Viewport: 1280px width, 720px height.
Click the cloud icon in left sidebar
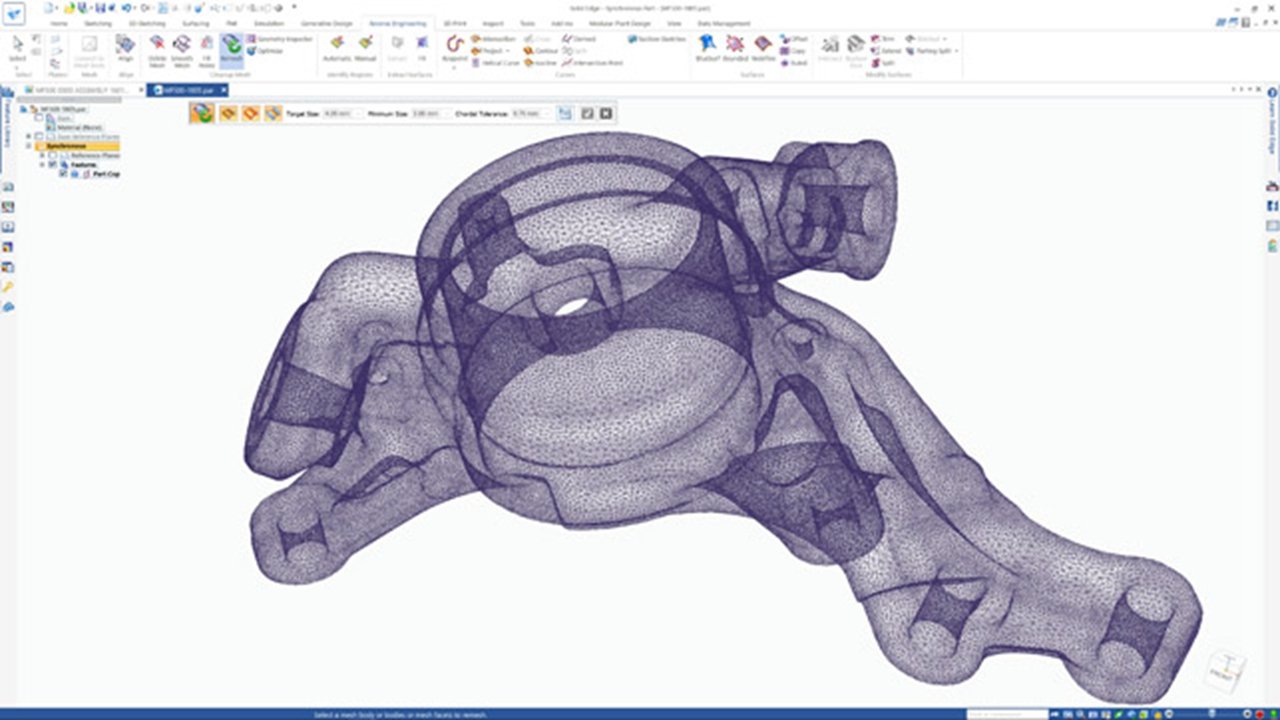[8, 306]
